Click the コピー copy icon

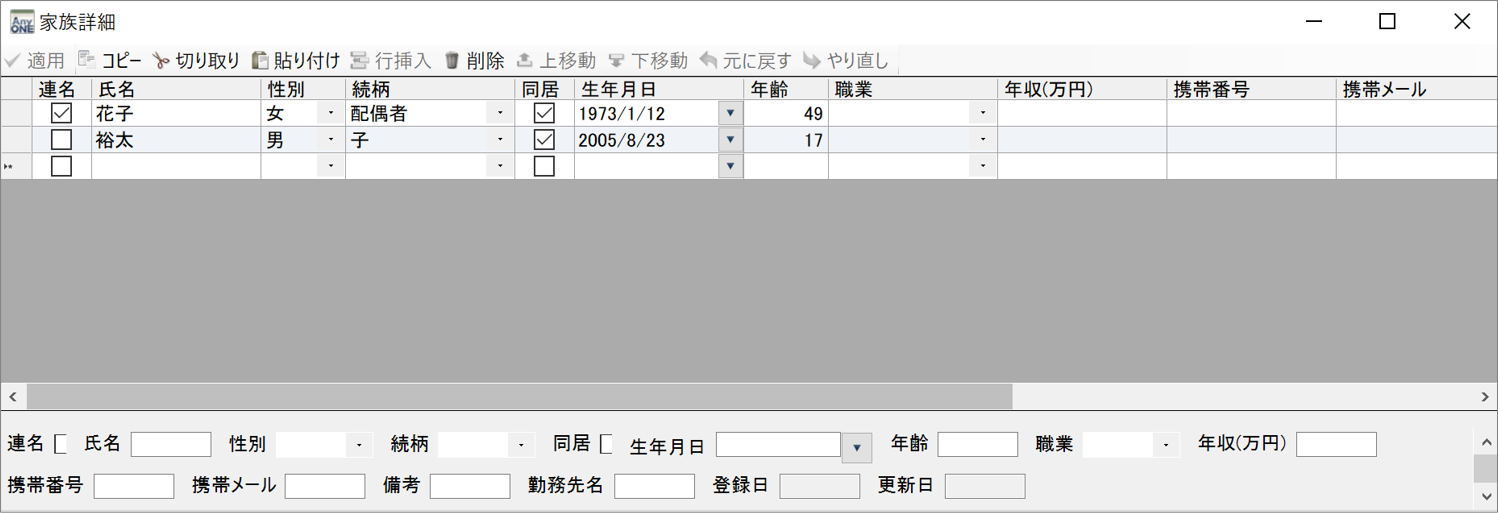pos(86,60)
